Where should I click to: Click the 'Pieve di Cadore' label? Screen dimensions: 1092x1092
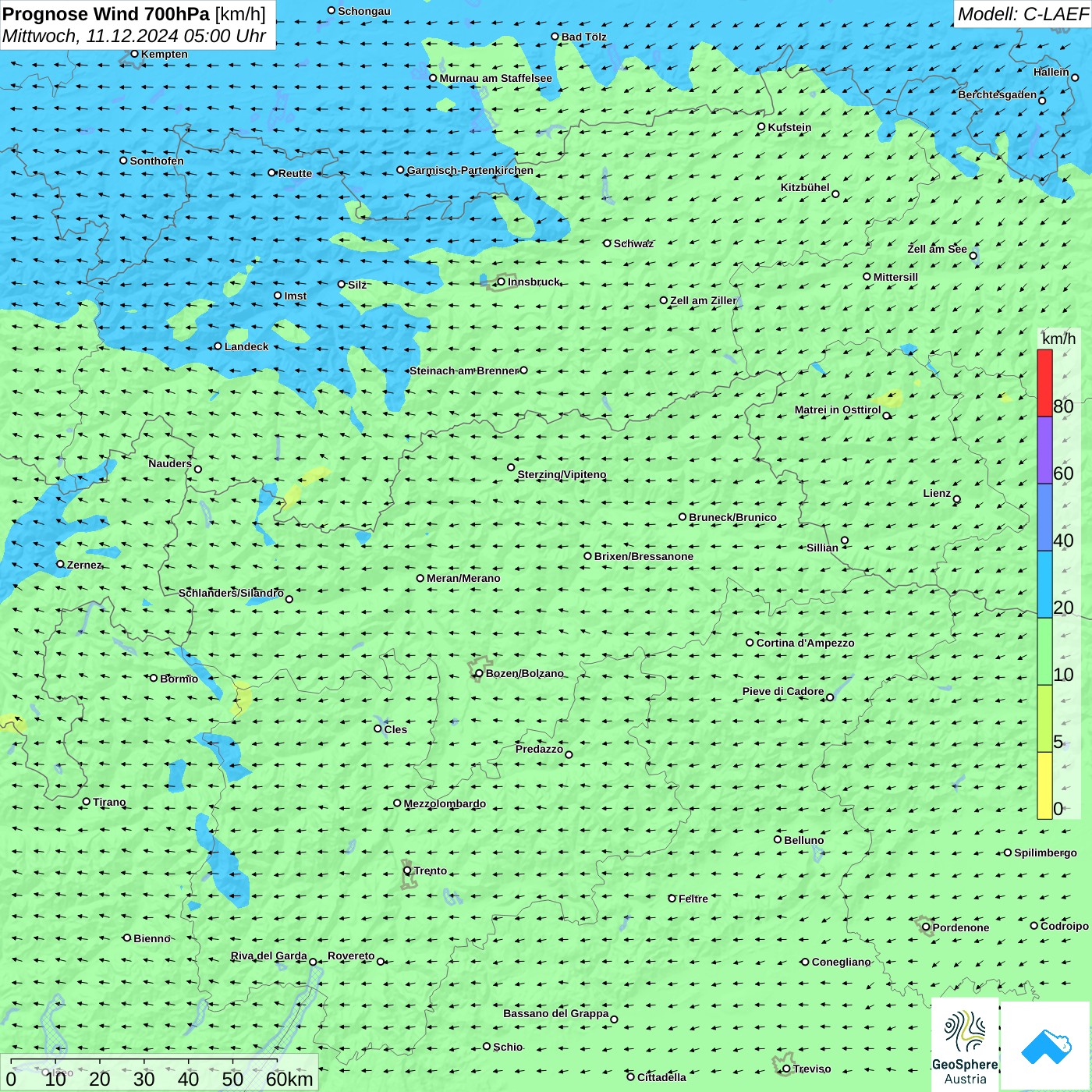(x=783, y=691)
